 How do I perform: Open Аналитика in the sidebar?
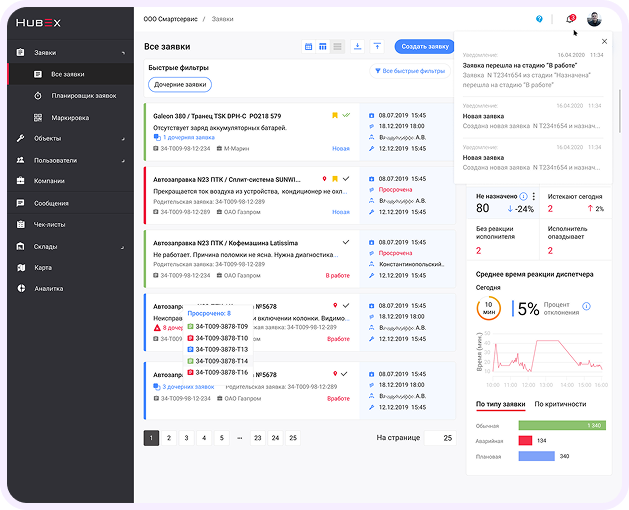49,288
